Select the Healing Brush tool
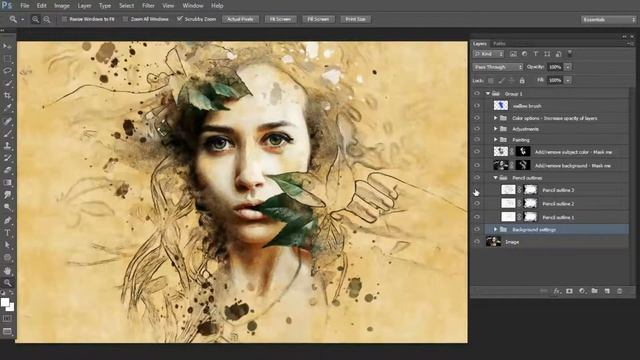640x360 pixels. pyautogui.click(x=7, y=121)
